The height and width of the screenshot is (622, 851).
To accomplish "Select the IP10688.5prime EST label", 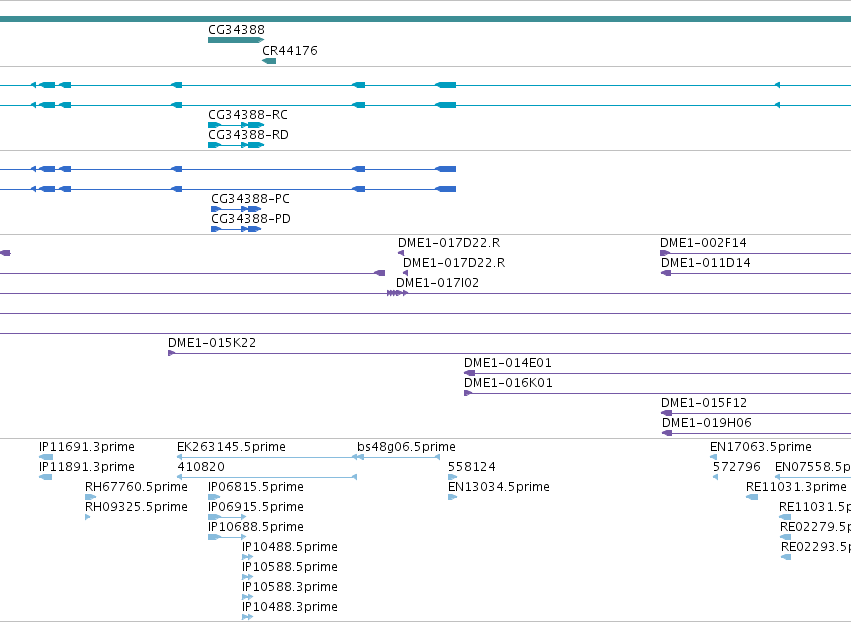I will pos(256,527).
